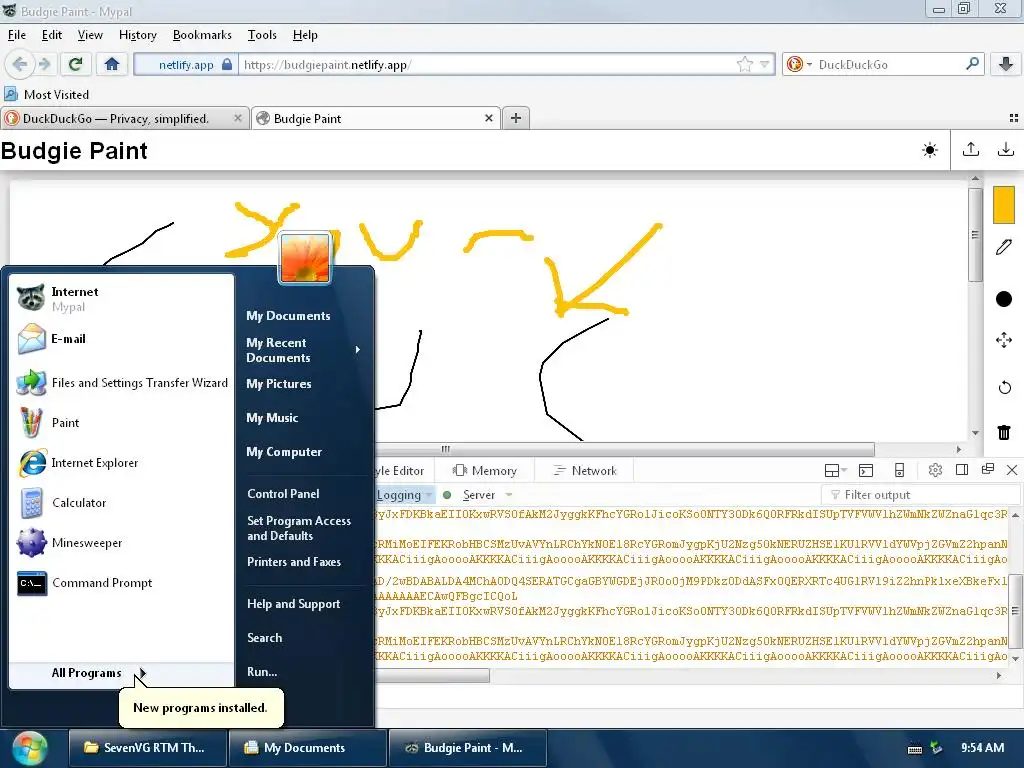
Task: Open Internet Mypal from Start menu
Action: click(x=121, y=298)
